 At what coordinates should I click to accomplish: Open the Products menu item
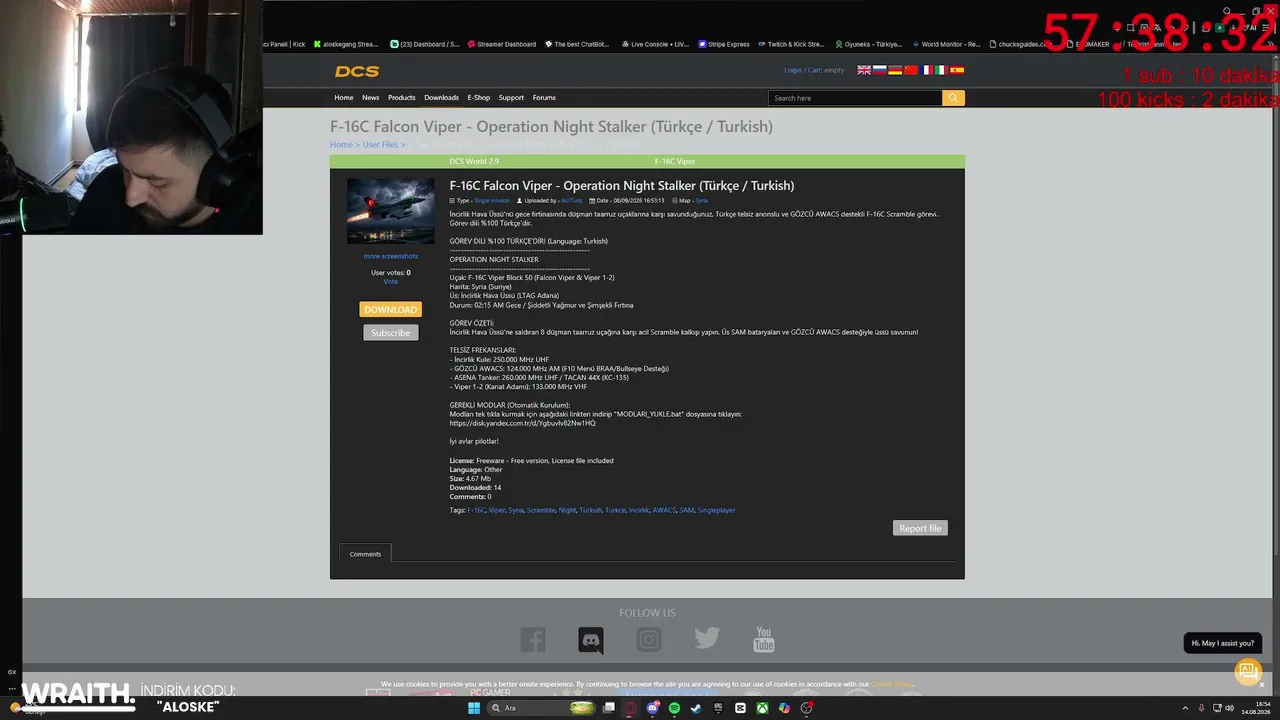click(x=402, y=98)
